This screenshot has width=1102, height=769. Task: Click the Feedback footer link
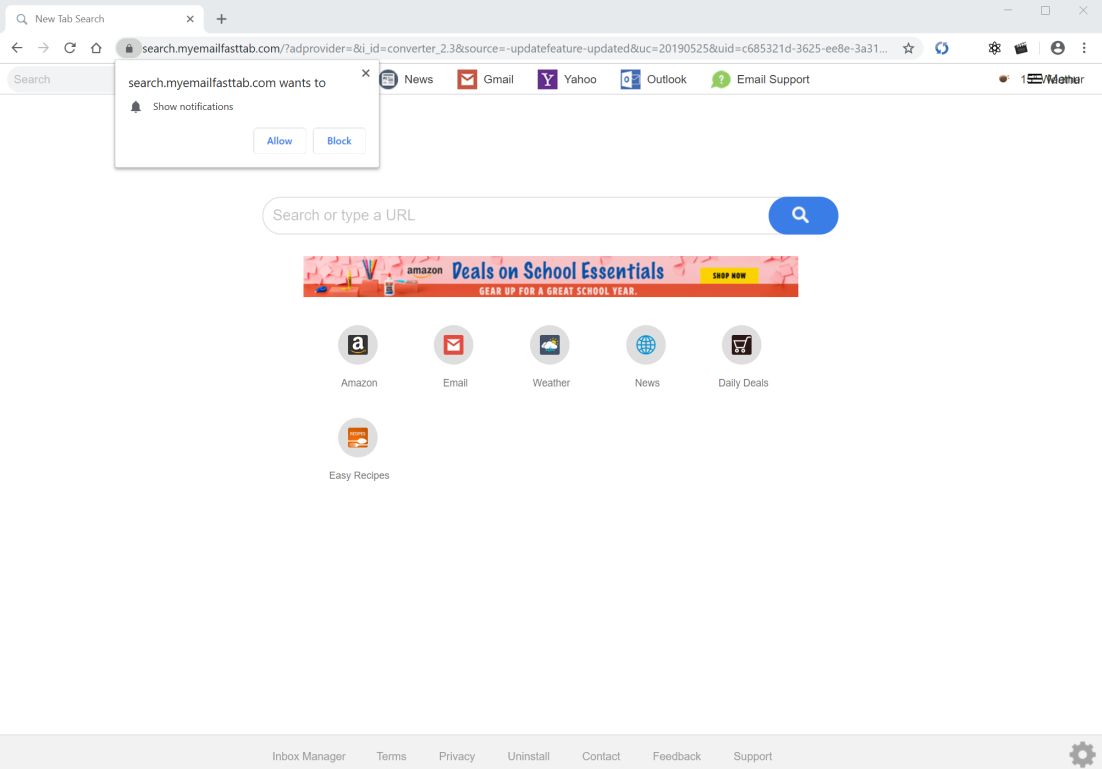(676, 756)
